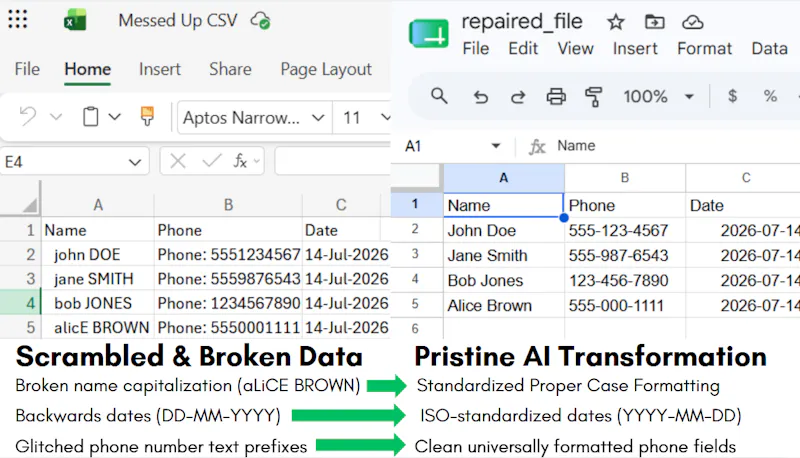Select column B header in Excel

[x=228, y=205]
